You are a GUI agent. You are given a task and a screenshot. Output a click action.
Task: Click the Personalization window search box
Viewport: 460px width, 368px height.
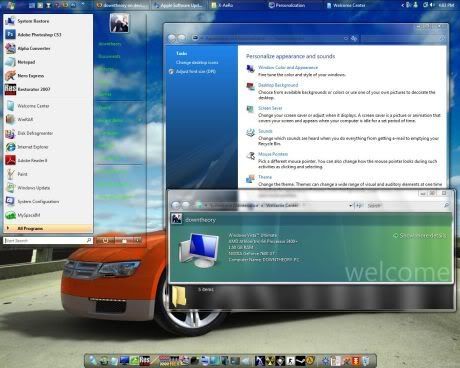403,39
